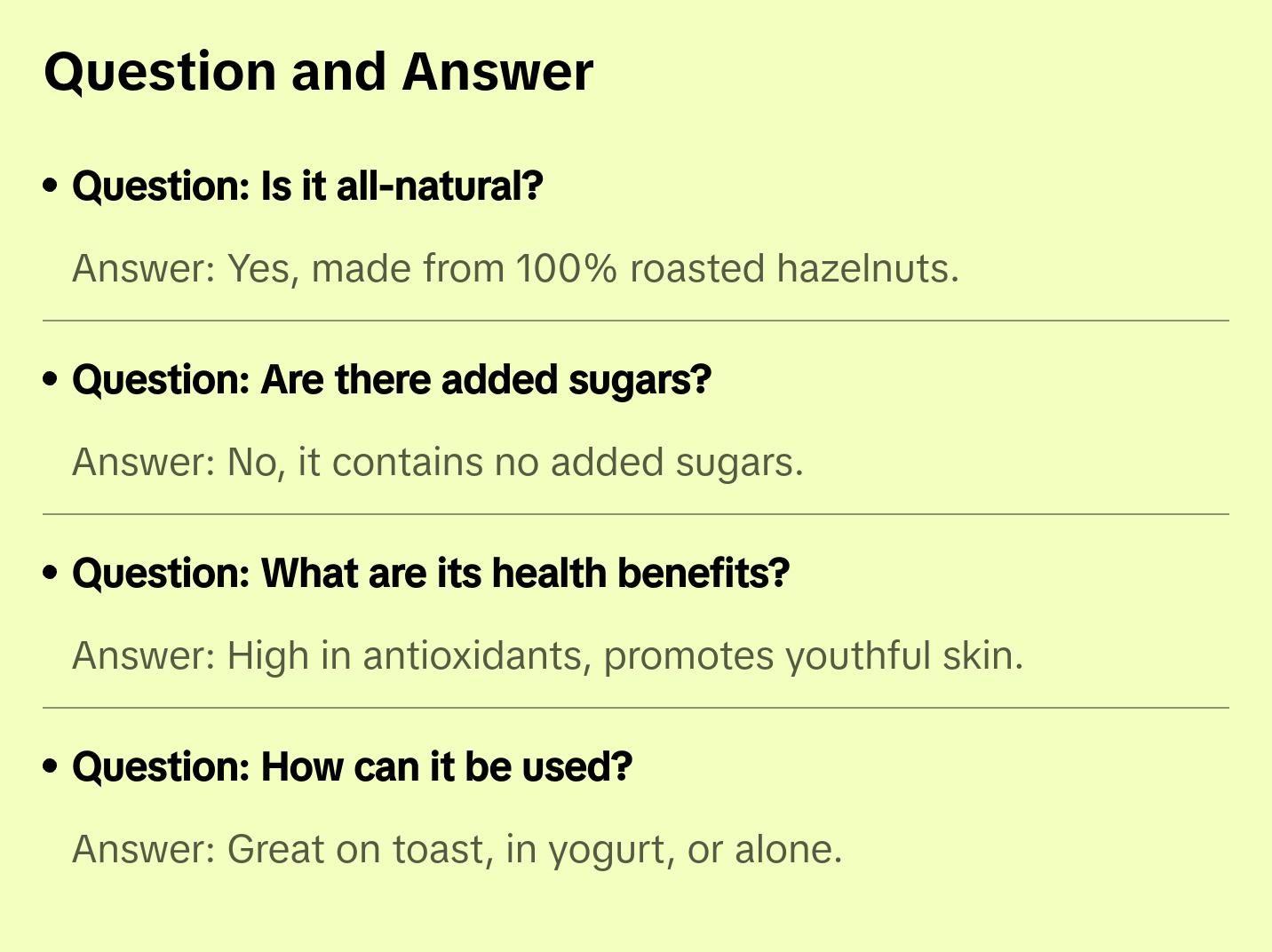Click the divider line below the antioxidants answer
This screenshot has width=1272, height=952.
coord(636,708)
